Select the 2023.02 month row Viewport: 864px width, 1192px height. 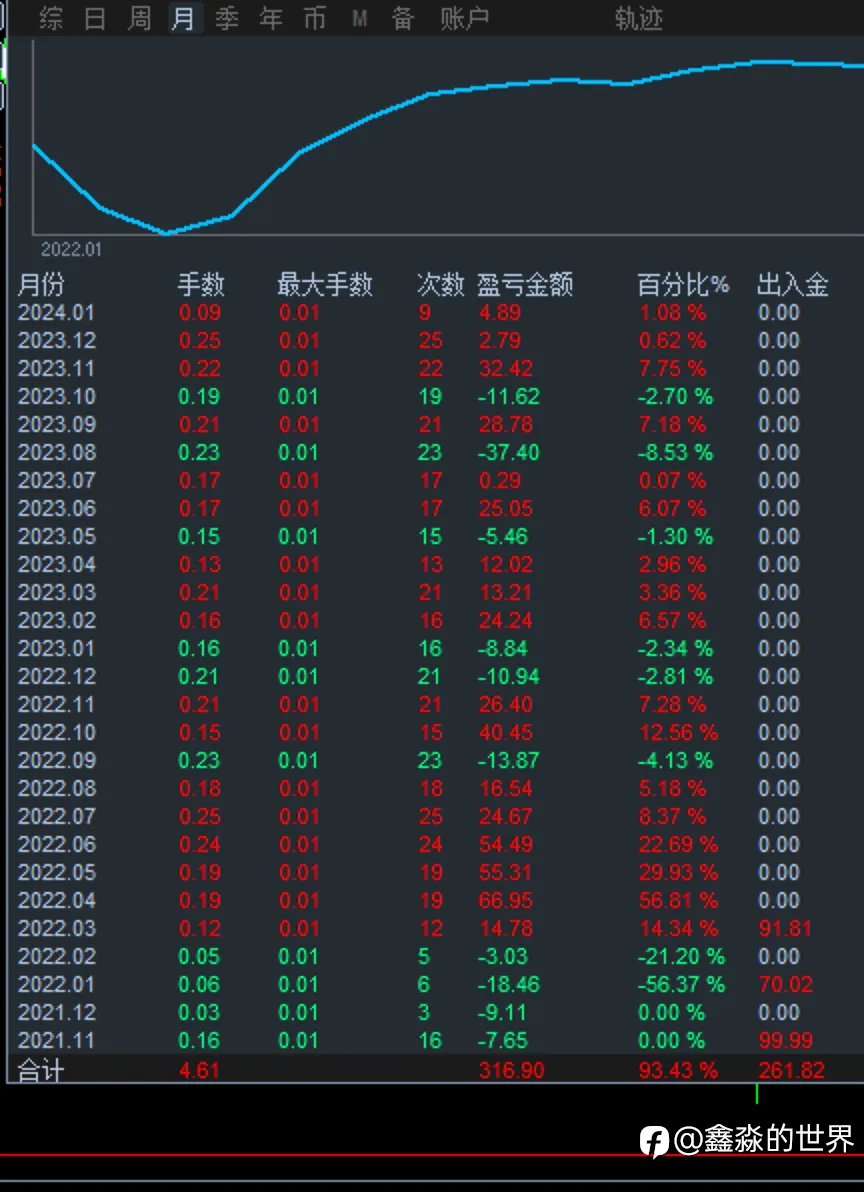pyautogui.click(x=435, y=620)
